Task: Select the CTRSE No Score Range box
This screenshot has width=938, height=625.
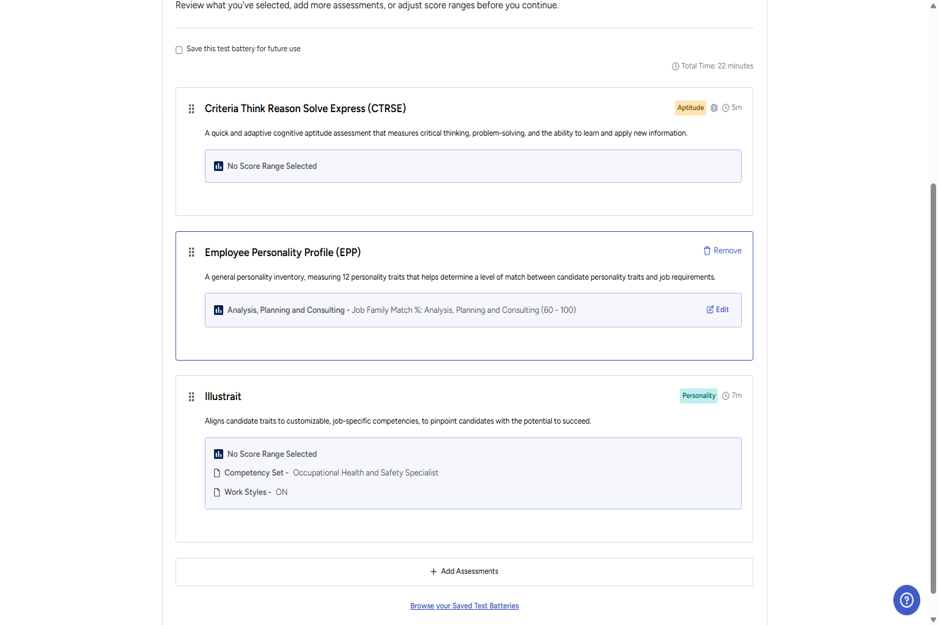Action: pos(473,166)
